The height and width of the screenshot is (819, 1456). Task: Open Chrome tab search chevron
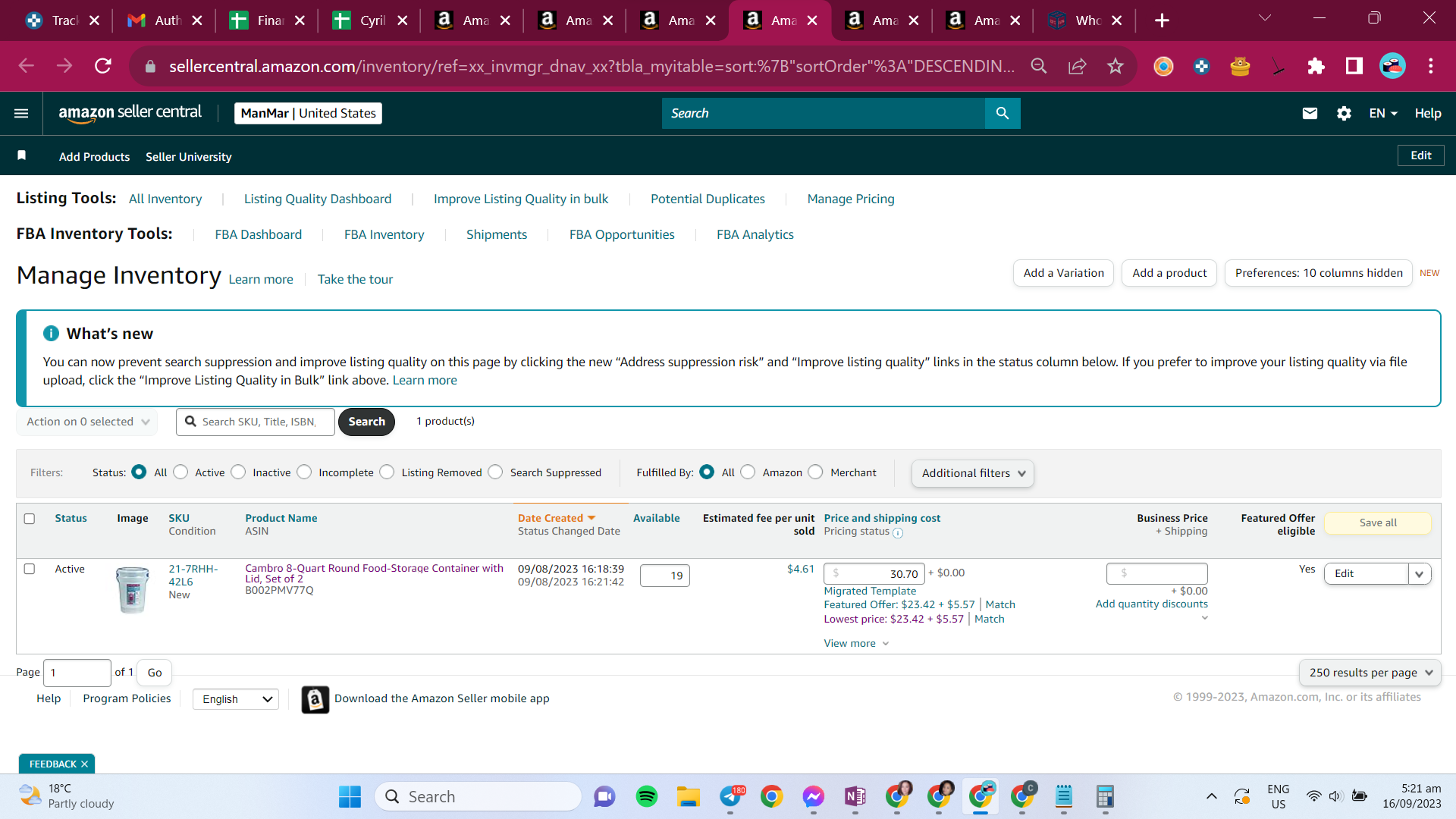[1264, 18]
